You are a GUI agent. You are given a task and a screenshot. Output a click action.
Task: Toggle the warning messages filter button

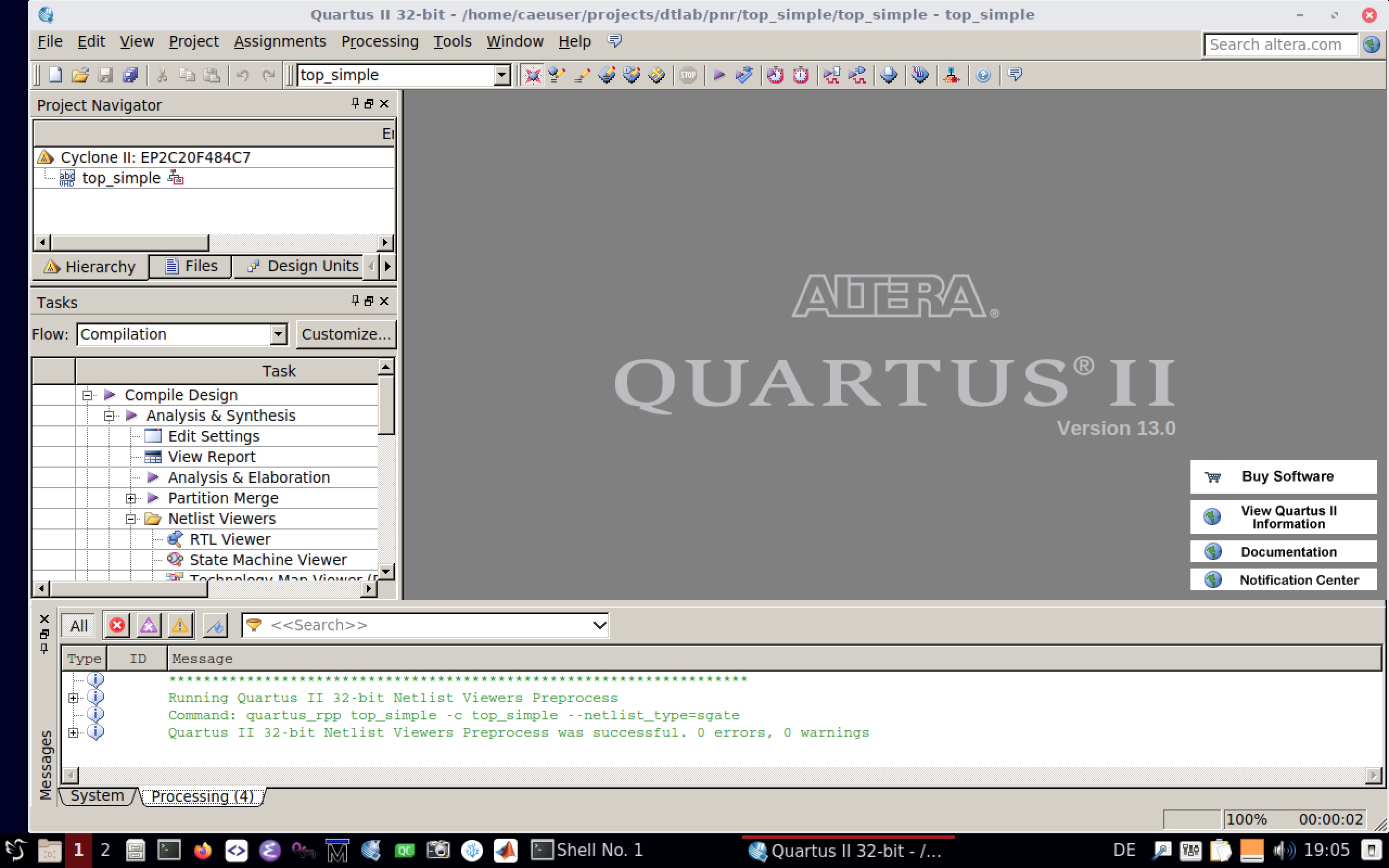click(180, 625)
